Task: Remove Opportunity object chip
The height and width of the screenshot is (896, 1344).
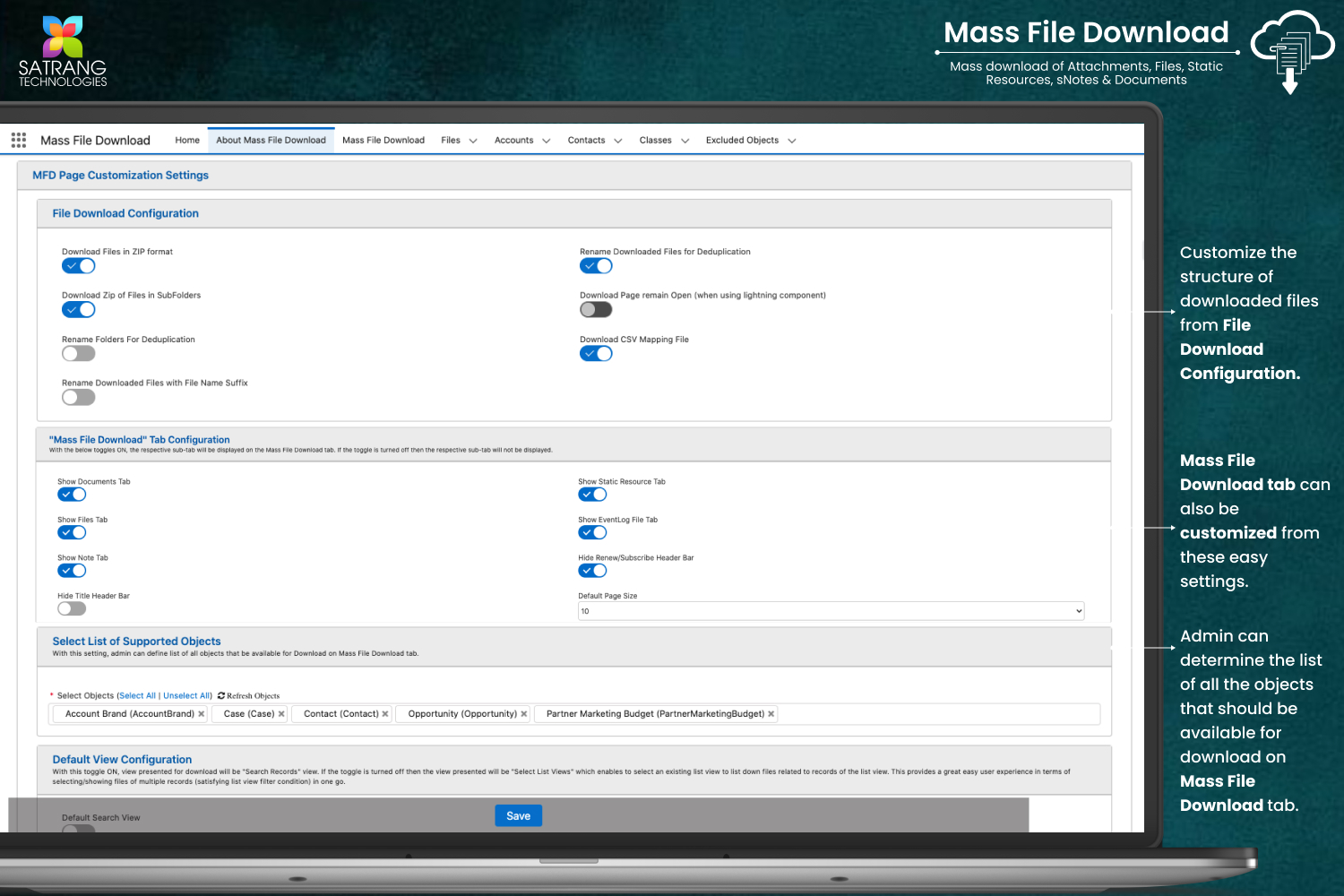Action: 524,714
